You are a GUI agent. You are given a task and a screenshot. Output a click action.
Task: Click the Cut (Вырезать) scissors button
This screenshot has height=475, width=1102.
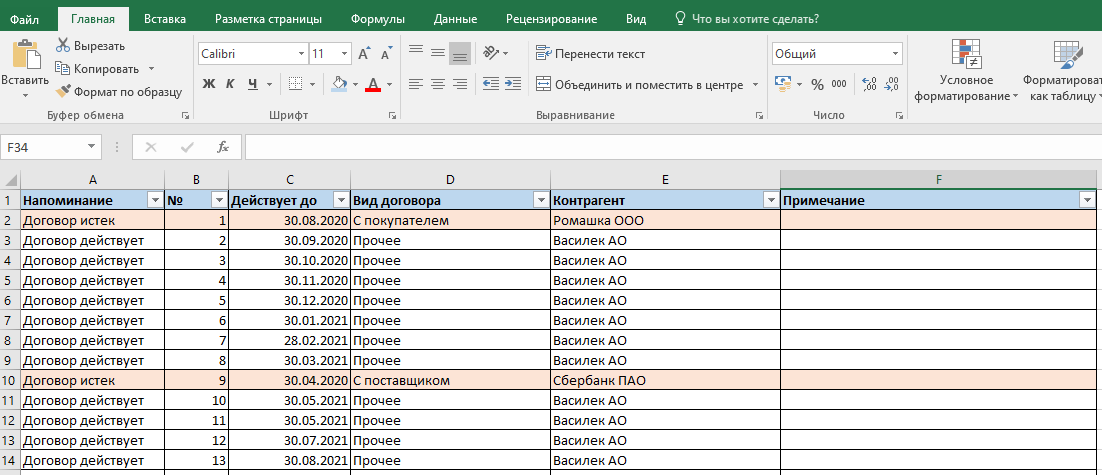tap(91, 46)
